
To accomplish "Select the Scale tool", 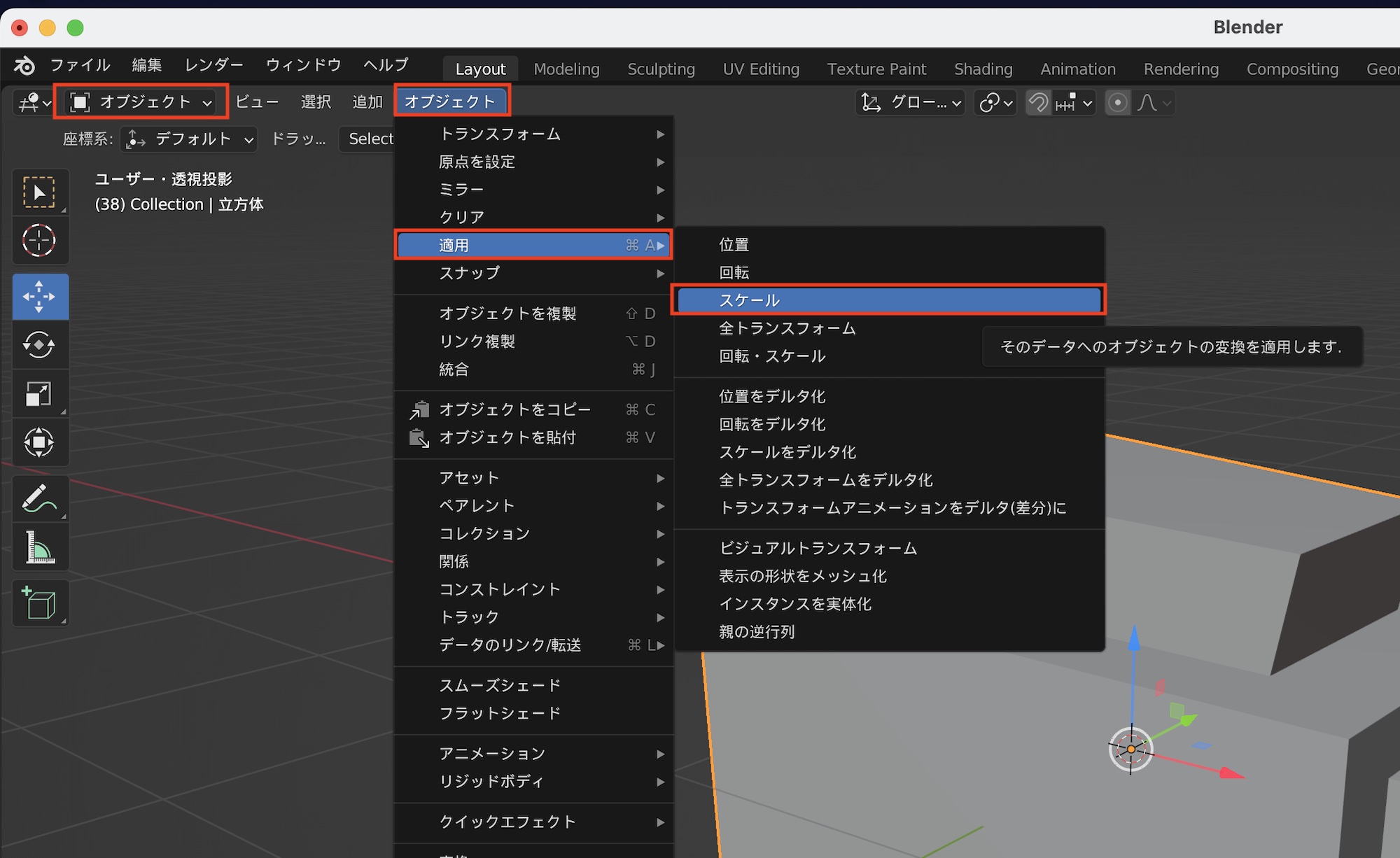I will (39, 394).
